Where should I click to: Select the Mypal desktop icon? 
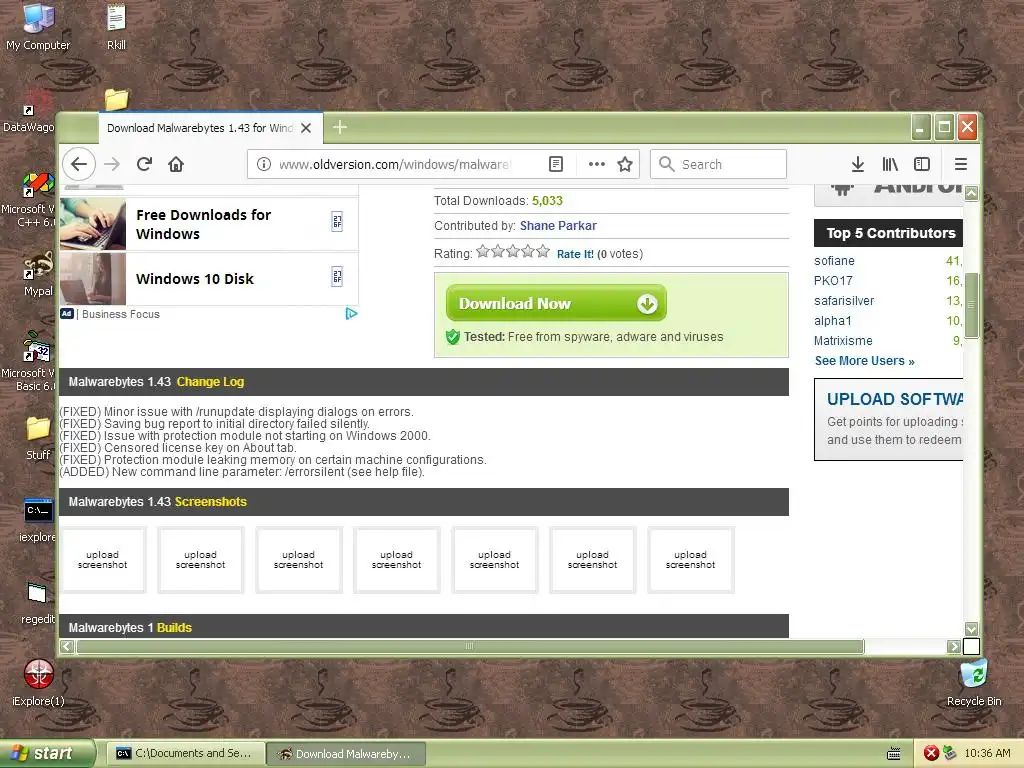tap(38, 274)
